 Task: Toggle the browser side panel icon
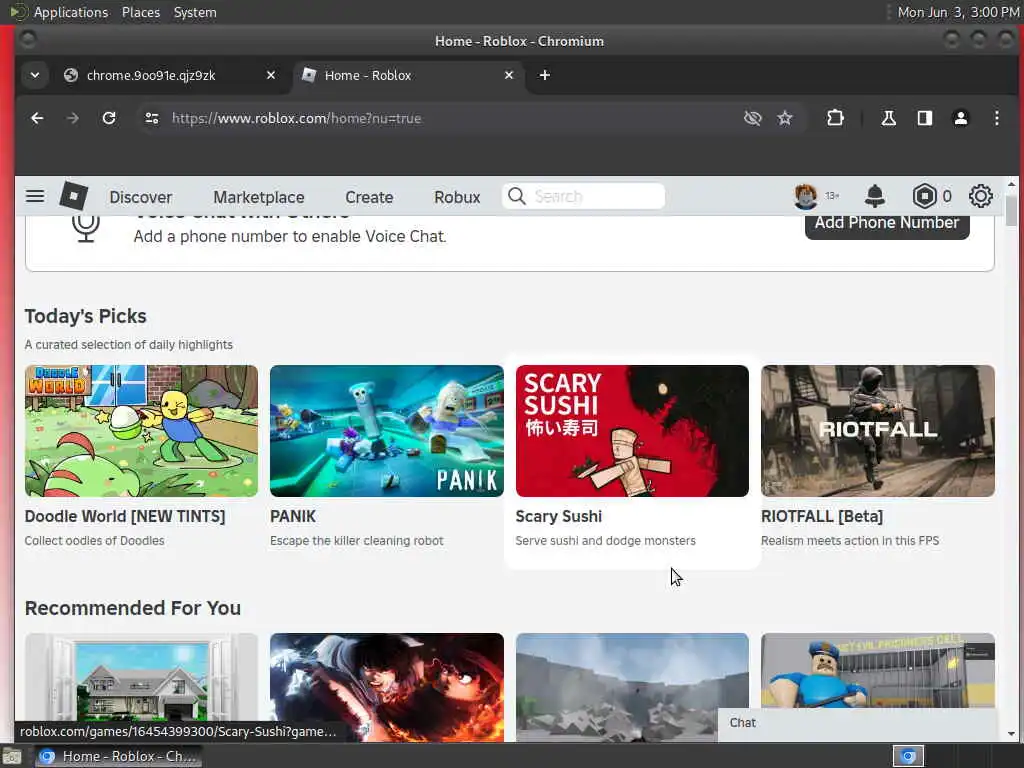[x=924, y=118]
